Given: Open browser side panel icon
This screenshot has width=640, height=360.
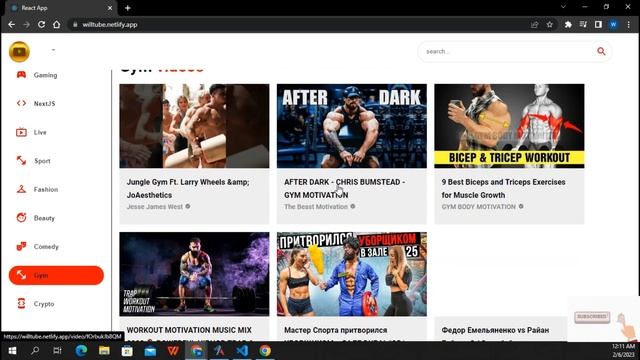Looking at the screenshot, I should coord(598,24).
